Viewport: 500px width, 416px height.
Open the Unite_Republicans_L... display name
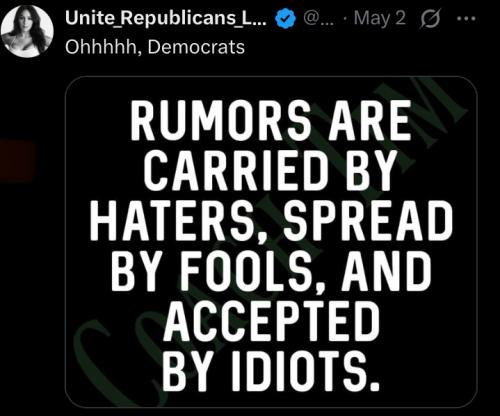[166, 18]
